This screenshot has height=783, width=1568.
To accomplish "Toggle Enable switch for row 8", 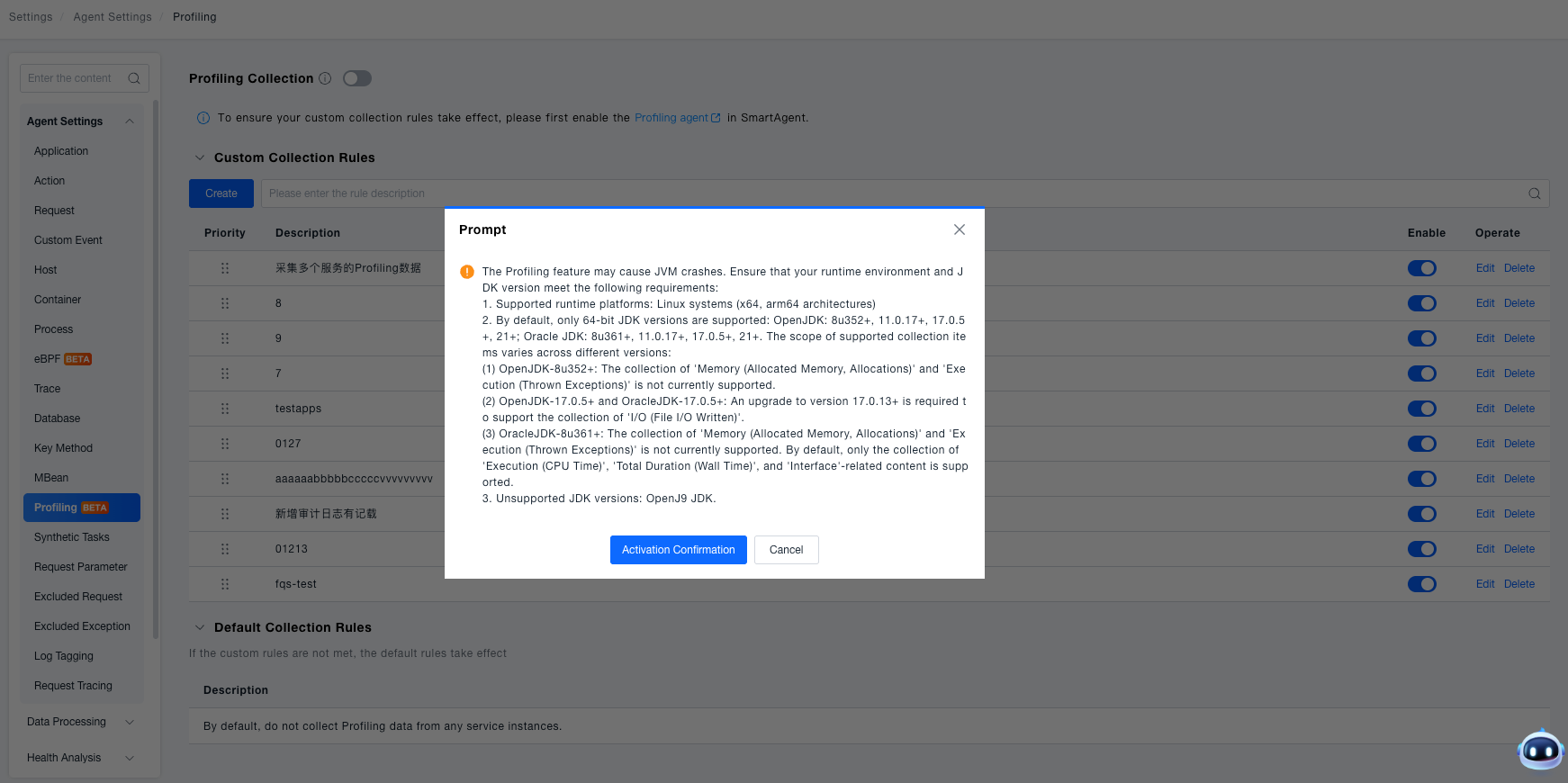I will [x=1422, y=303].
